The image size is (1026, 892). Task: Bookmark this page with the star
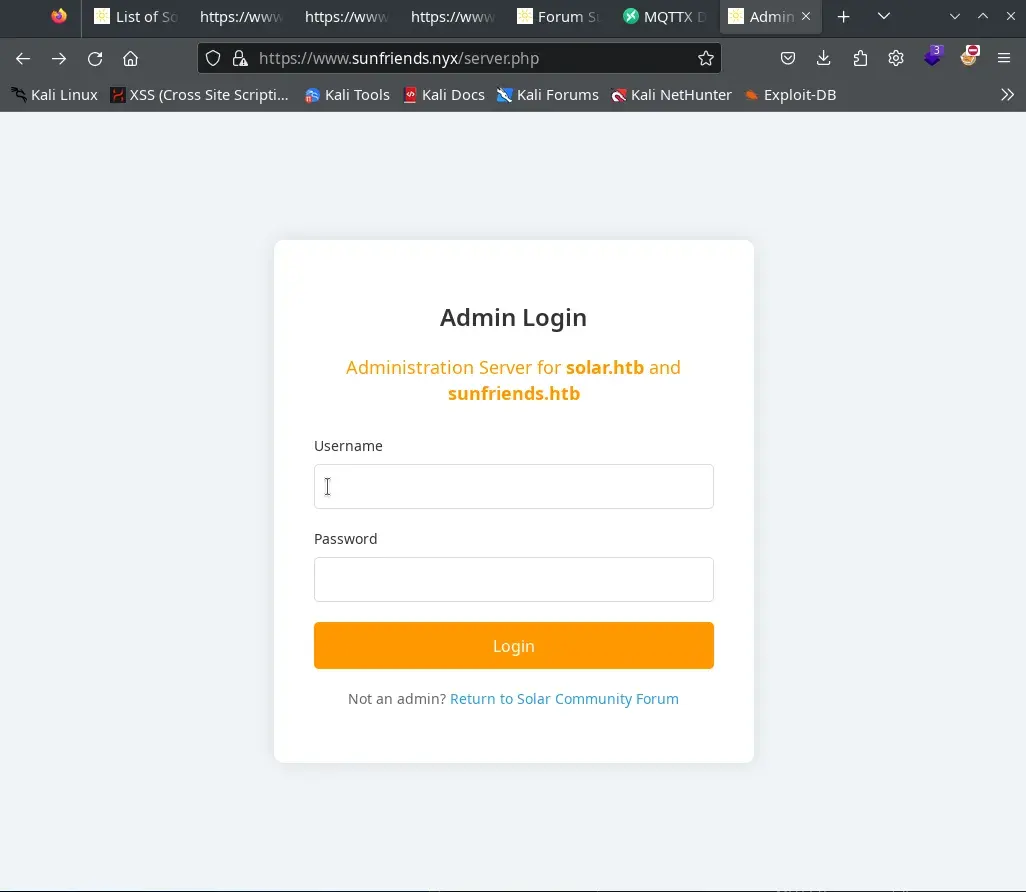[x=705, y=58]
